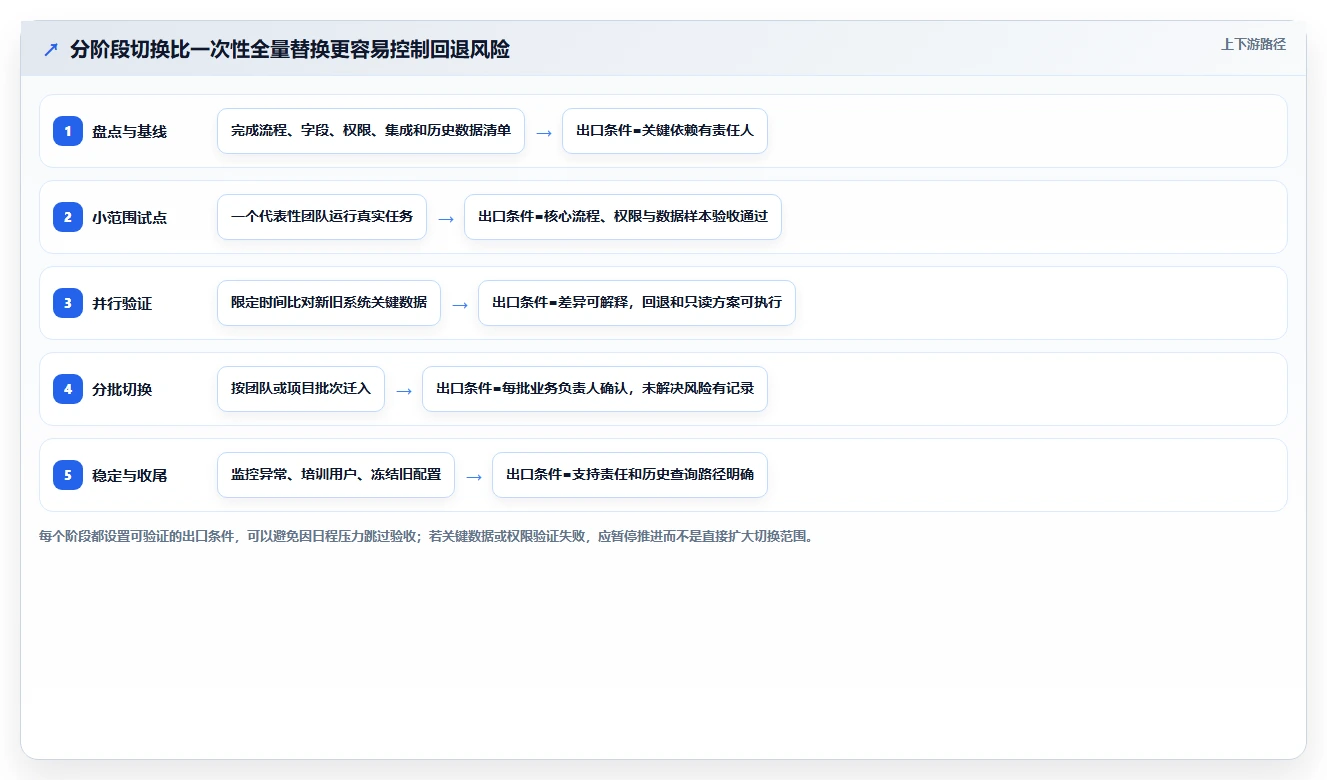
Task: Click the 限定时间比对新旧系统关键数据 box
Action: (329, 303)
